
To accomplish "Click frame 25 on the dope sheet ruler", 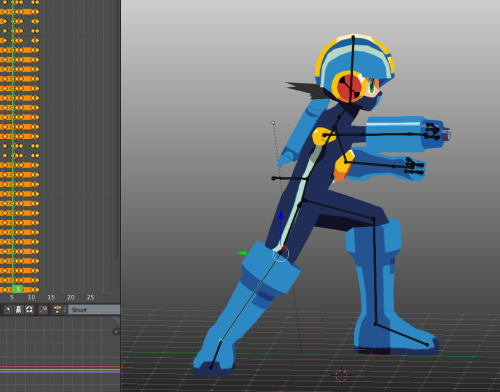I will [x=90, y=297].
